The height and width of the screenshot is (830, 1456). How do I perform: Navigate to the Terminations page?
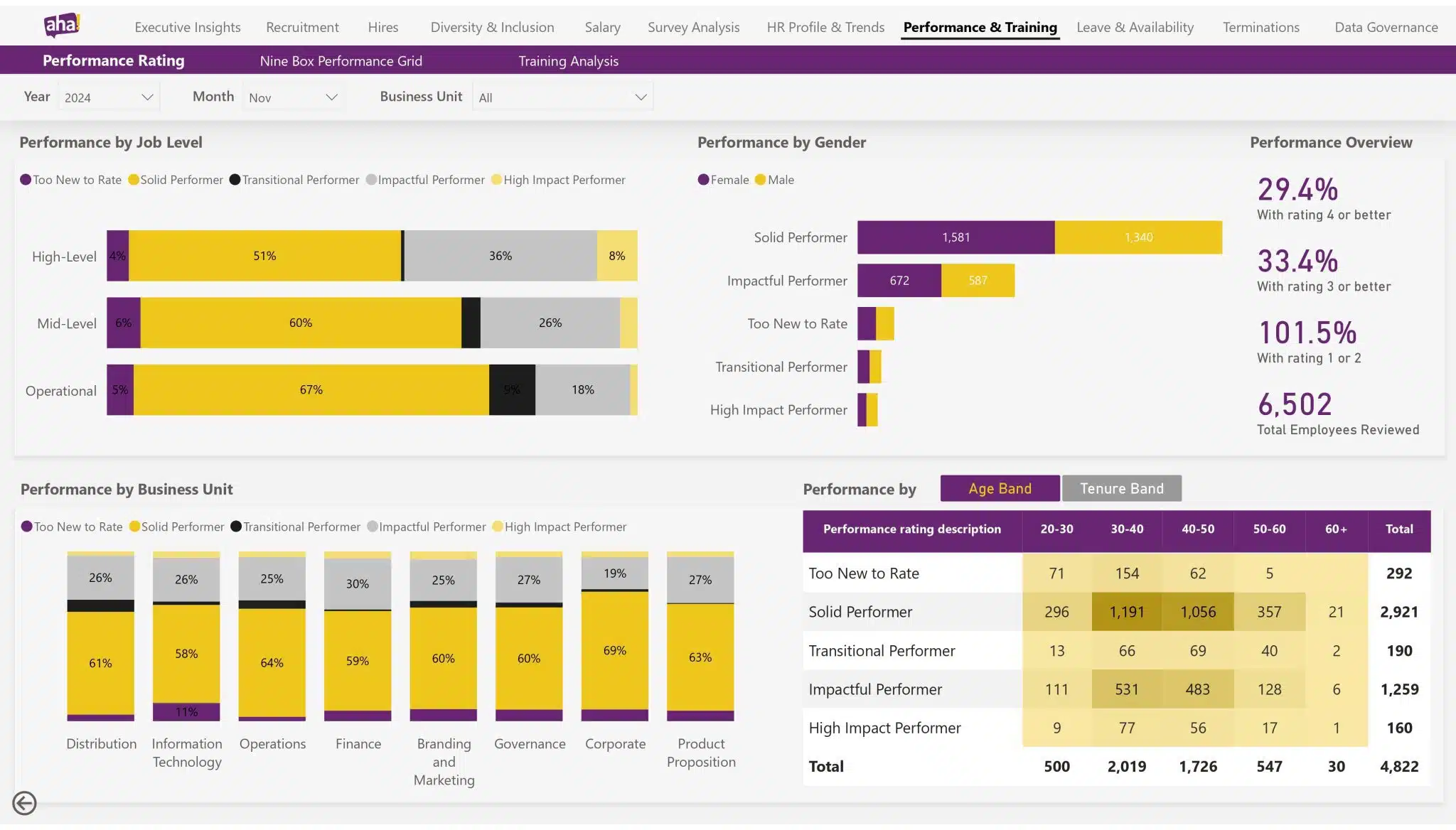[1260, 27]
